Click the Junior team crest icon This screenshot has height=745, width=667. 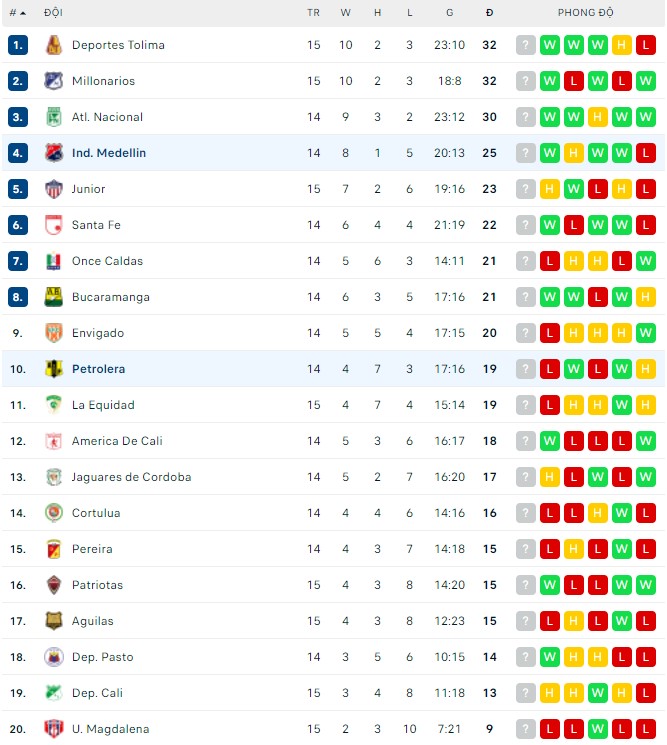pyautogui.click(x=54, y=189)
